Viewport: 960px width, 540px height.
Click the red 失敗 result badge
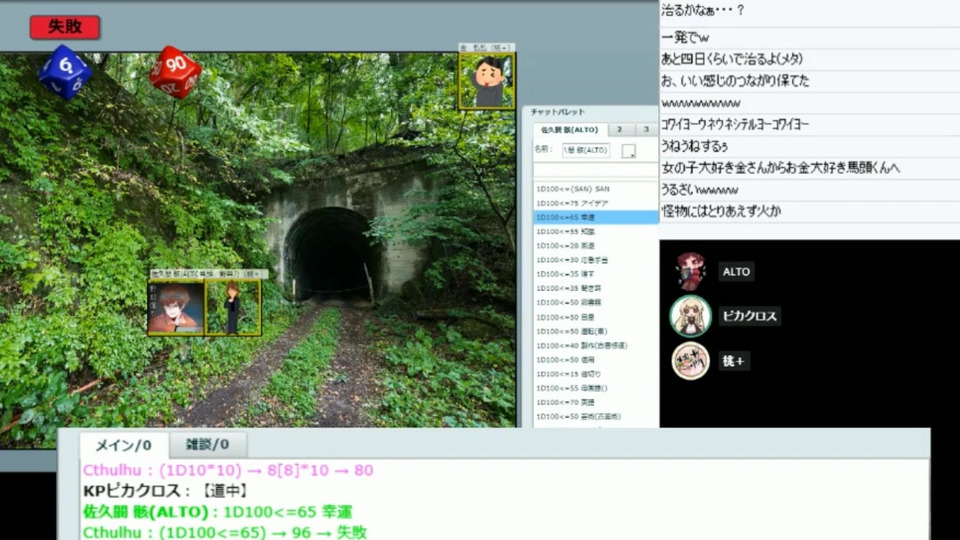(65, 27)
